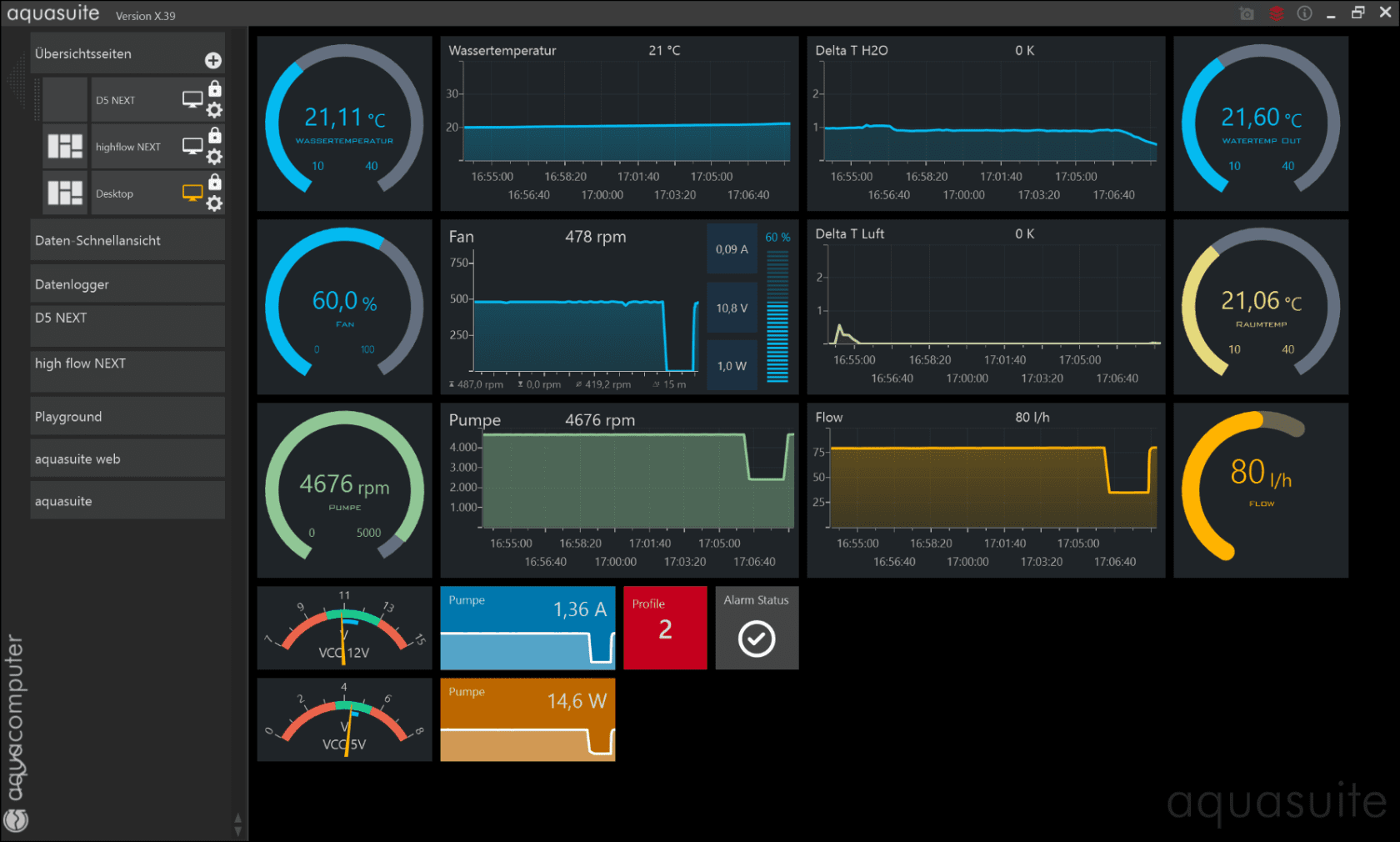Viewport: 1400px width, 842px height.
Task: Expand the Daten-Schnellansicht section
Action: point(127,240)
